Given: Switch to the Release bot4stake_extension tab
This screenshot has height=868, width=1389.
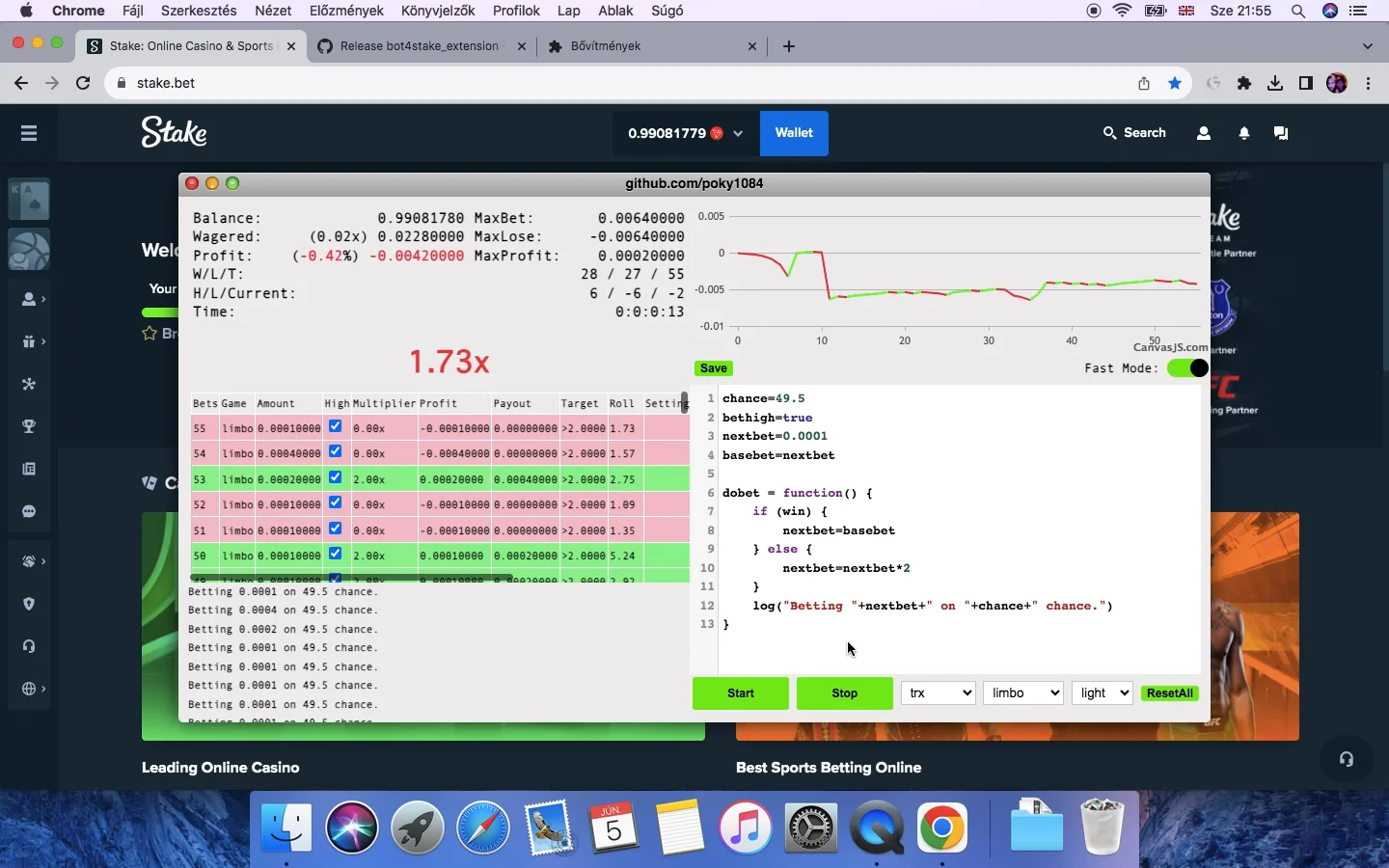Looking at the screenshot, I should click(x=420, y=46).
